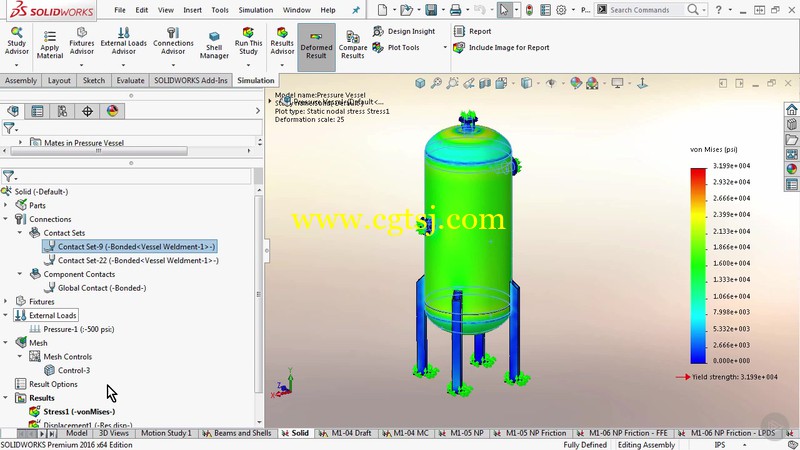800x450 pixels.
Task: Click the Section View icon
Action: (485, 83)
